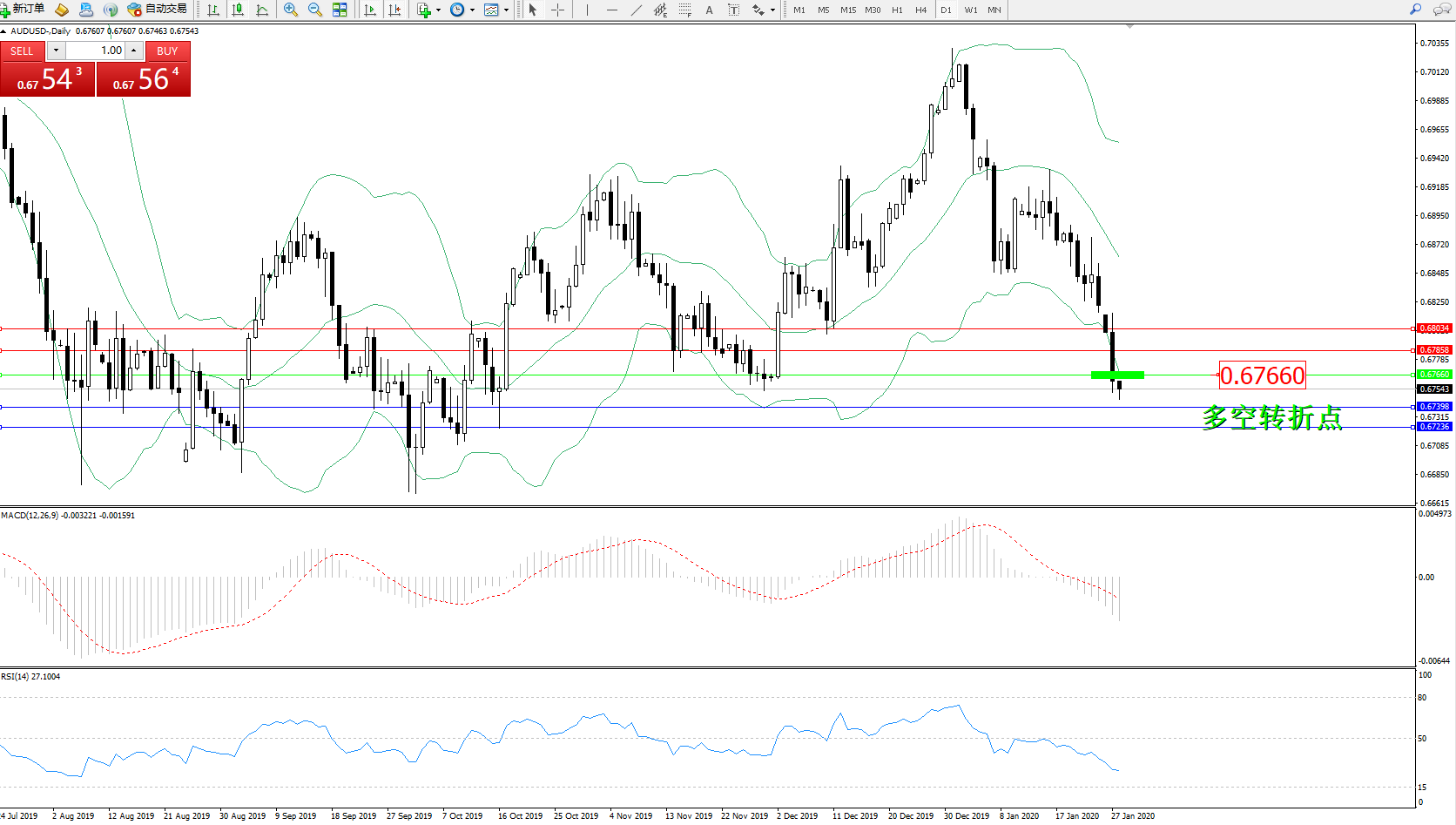
Task: Select the Crosshair cursor tool
Action: [558, 10]
